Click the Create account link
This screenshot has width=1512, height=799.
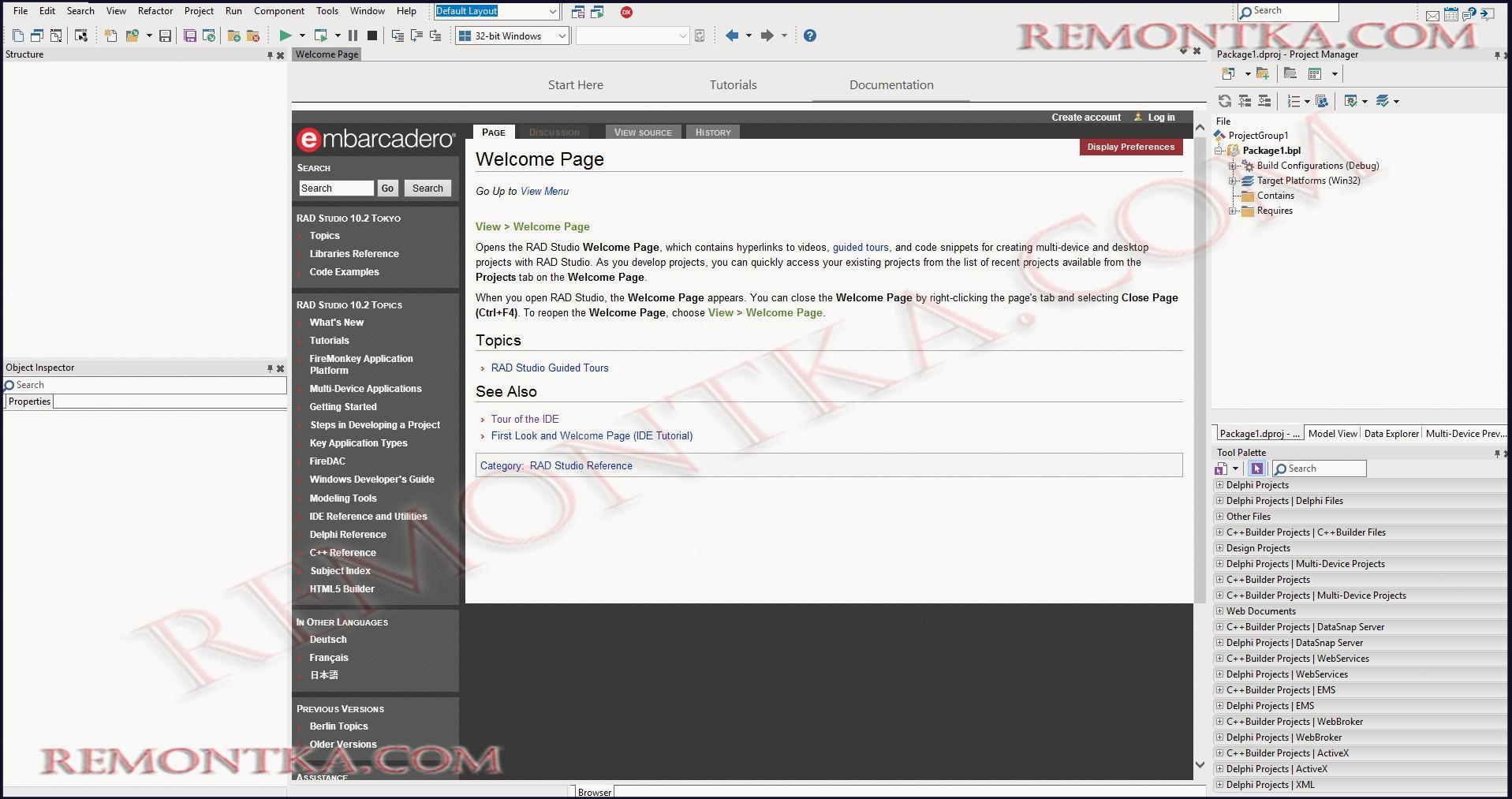tap(1085, 118)
